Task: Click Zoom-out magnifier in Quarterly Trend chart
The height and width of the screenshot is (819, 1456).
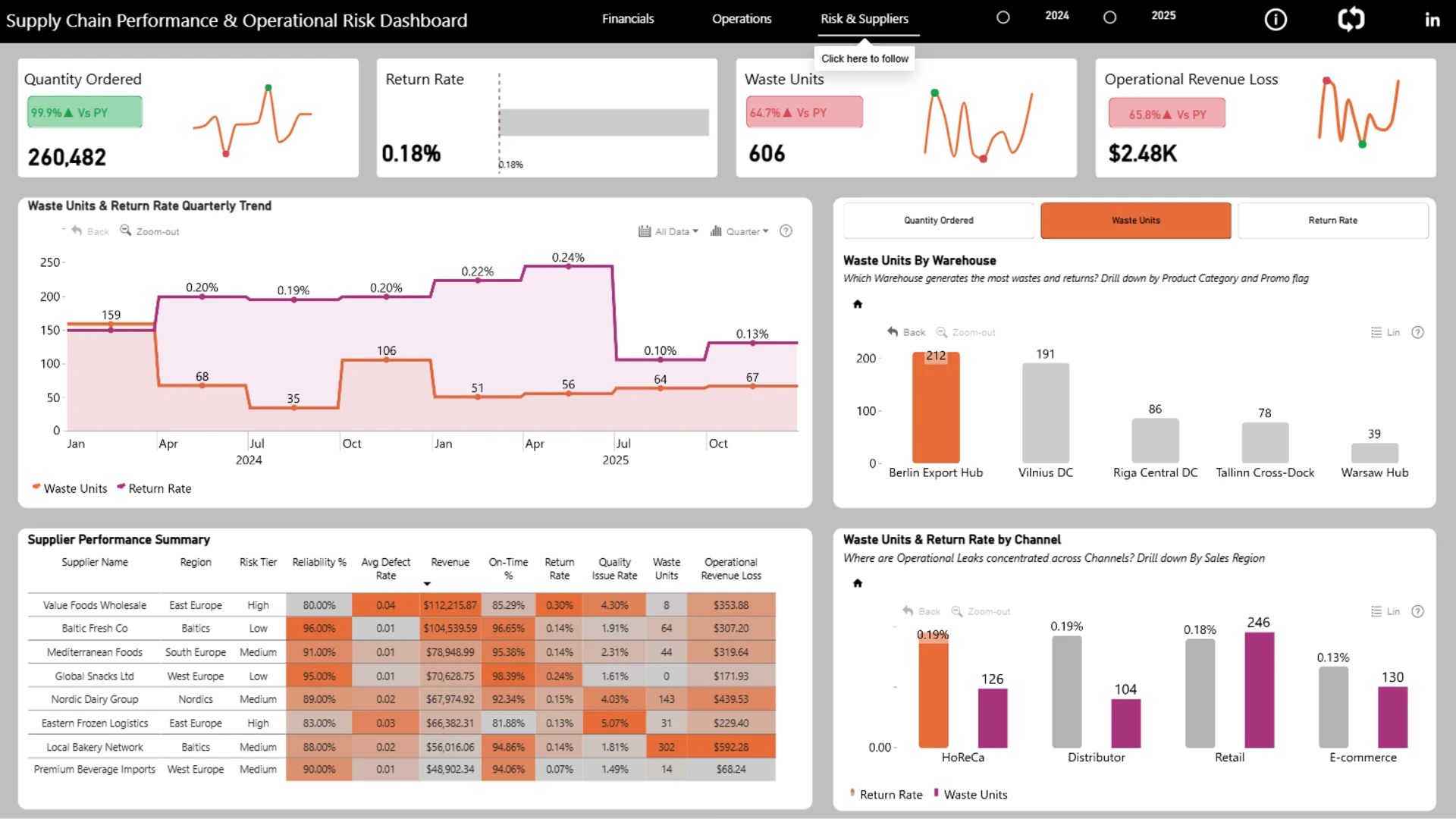Action: 126,231
